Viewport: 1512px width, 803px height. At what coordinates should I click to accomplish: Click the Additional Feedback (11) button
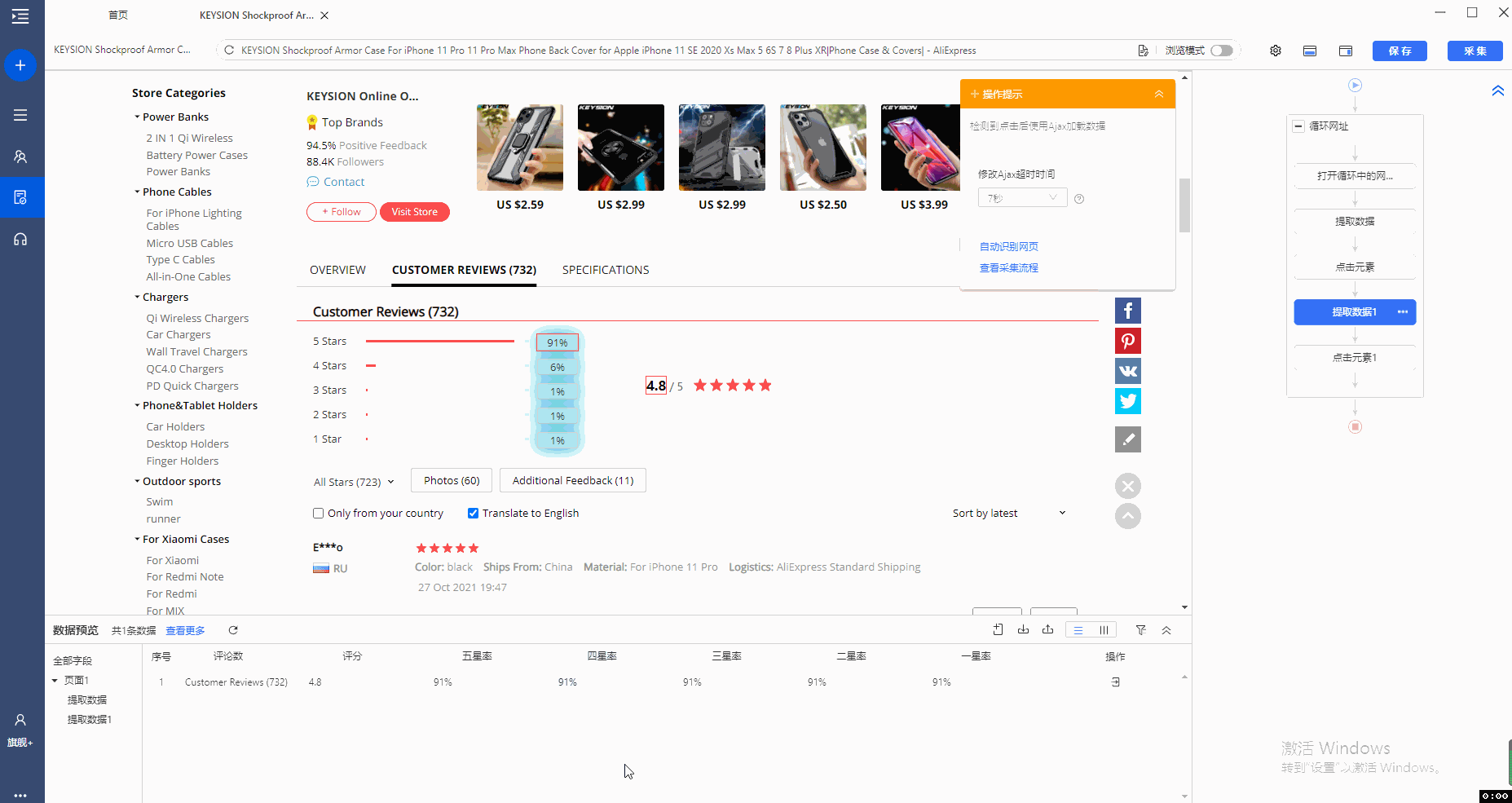point(573,481)
